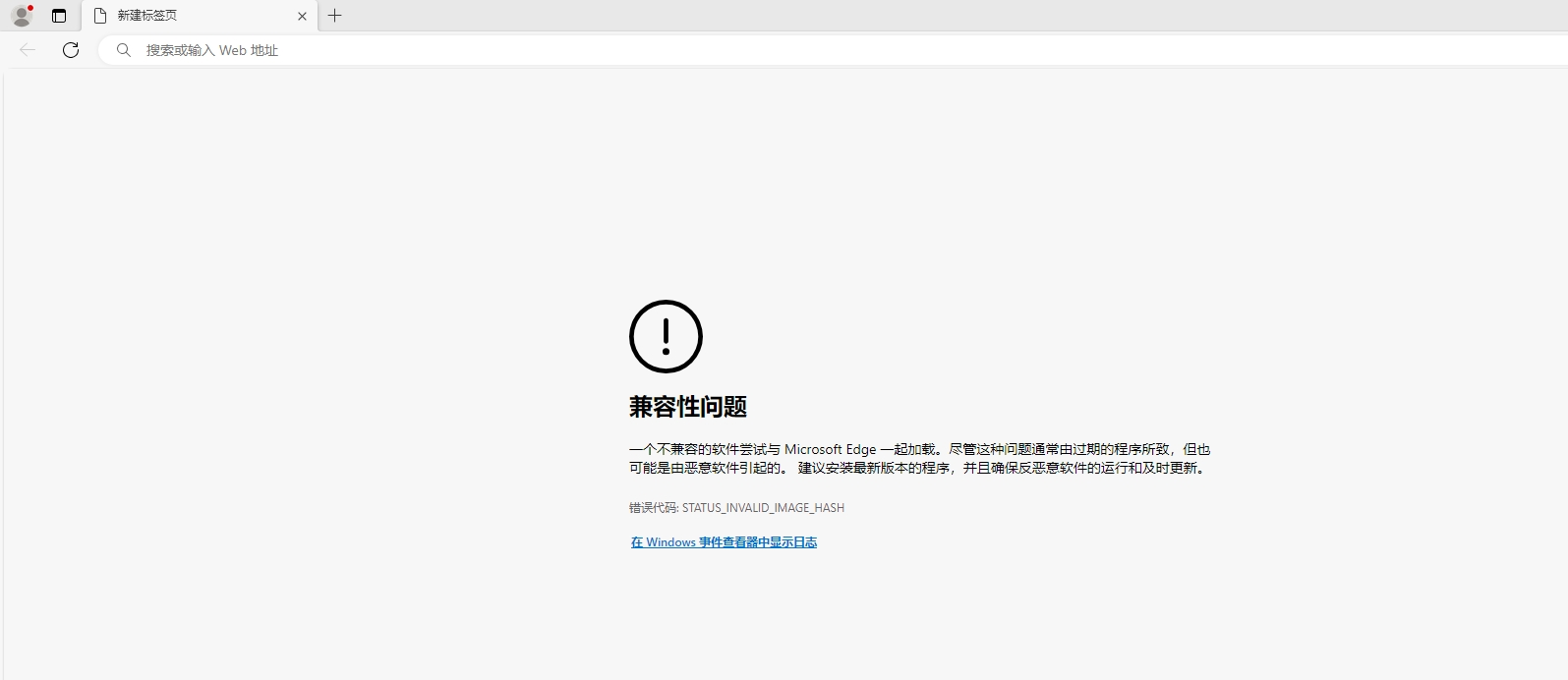The height and width of the screenshot is (680, 1568).
Task: Refresh the page with the reload icon
Action: [x=71, y=50]
